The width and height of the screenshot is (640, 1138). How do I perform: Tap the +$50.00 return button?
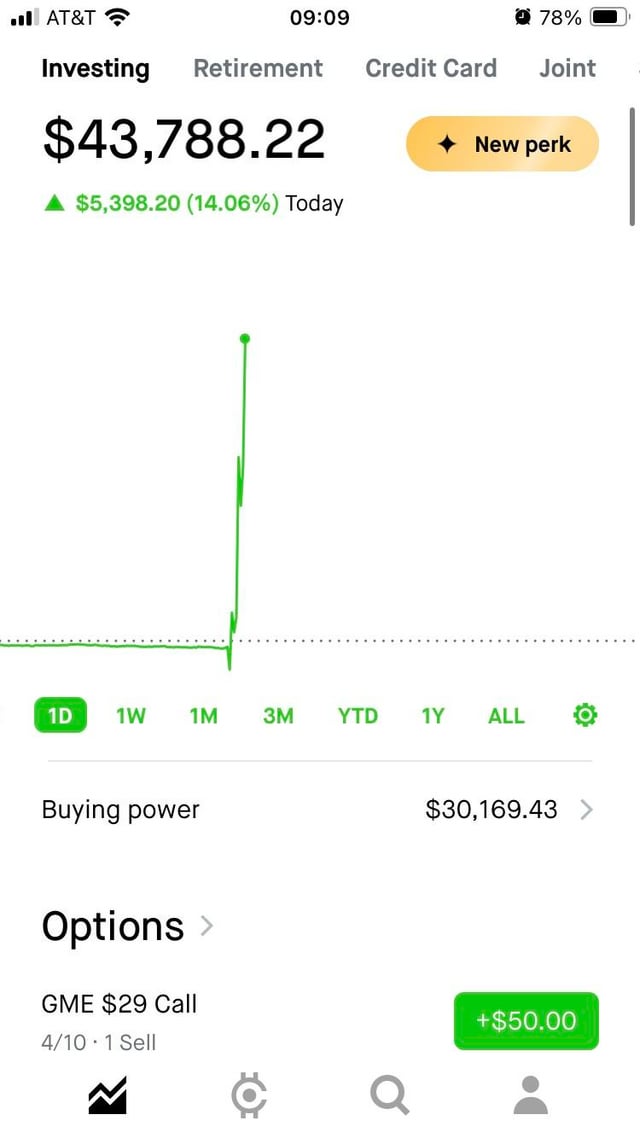pos(526,1021)
